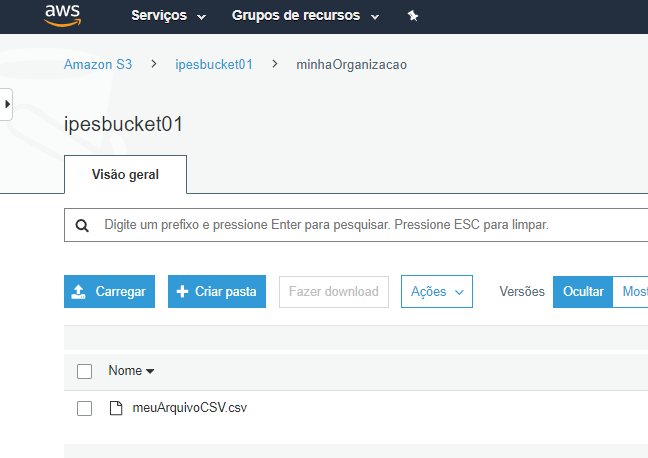Expand the Ações dropdown
The width and height of the screenshot is (648, 458).
point(436,292)
